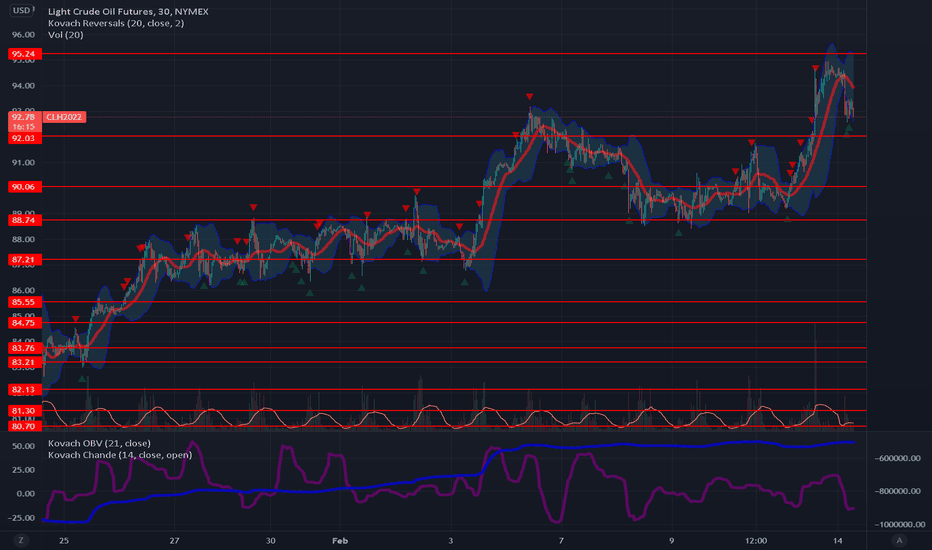Select the 92.03 red level label
This screenshot has height=550, width=932.
23,139
